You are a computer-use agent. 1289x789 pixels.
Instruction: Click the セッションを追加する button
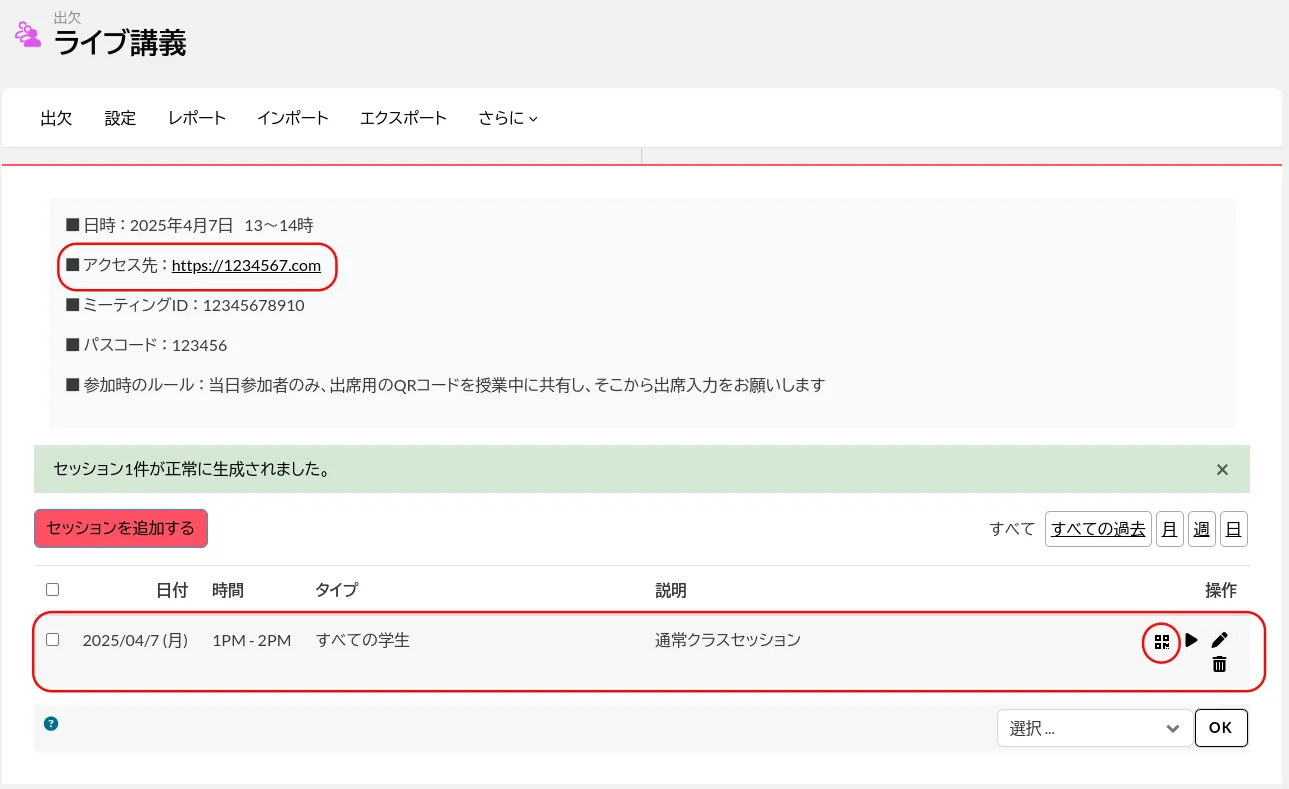tap(121, 528)
